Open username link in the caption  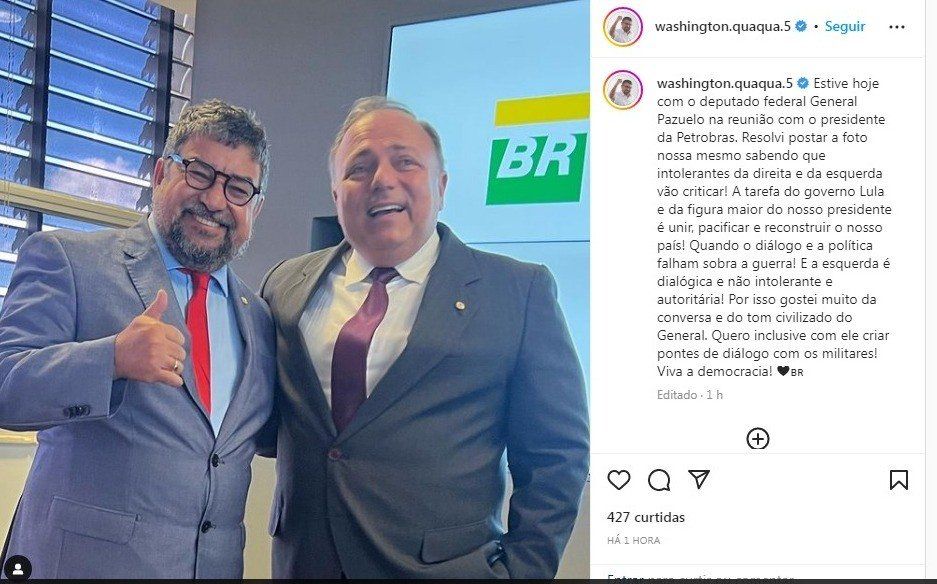pos(724,83)
